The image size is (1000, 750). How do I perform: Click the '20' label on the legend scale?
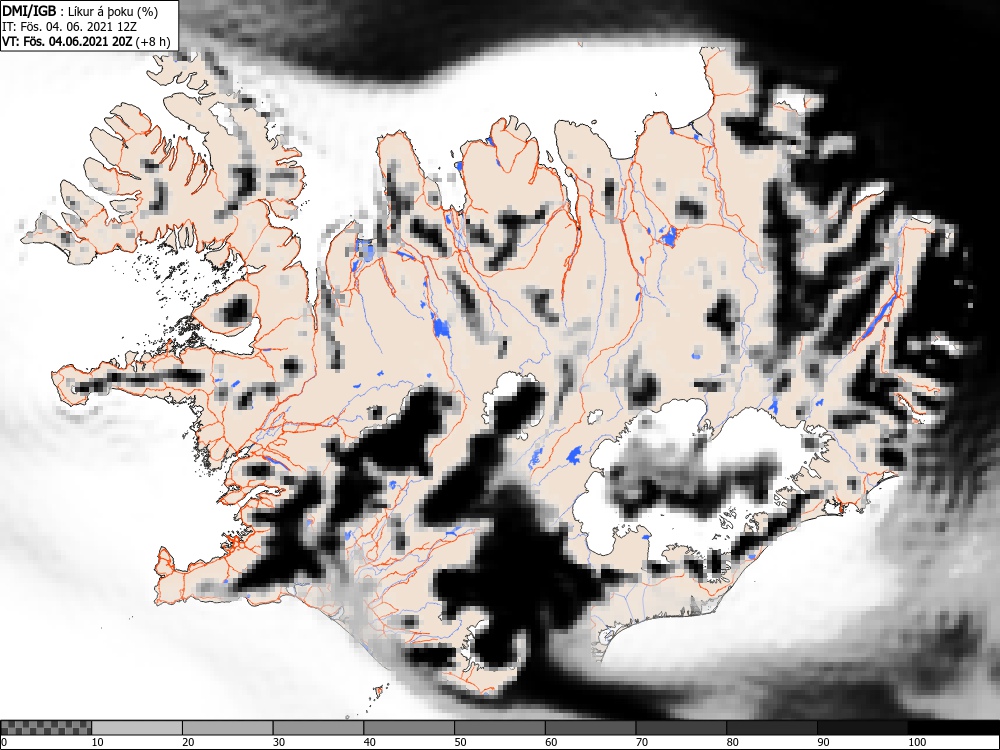pos(188,742)
